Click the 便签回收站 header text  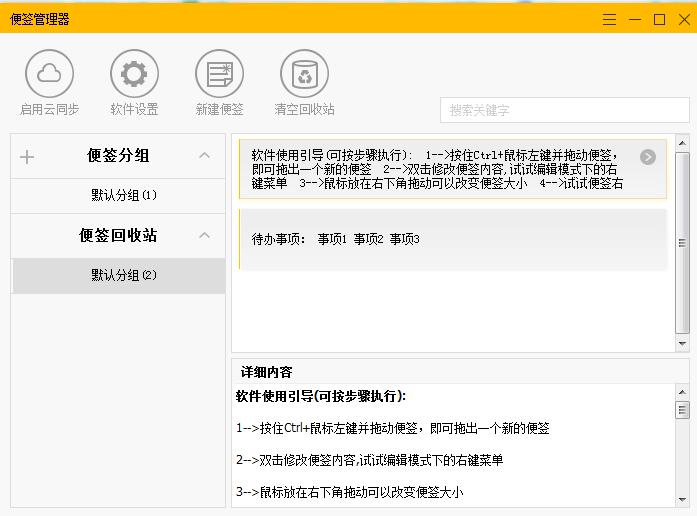[118, 235]
